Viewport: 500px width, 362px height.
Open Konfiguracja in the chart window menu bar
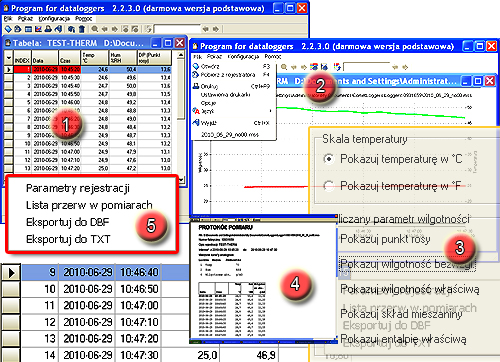243,56
